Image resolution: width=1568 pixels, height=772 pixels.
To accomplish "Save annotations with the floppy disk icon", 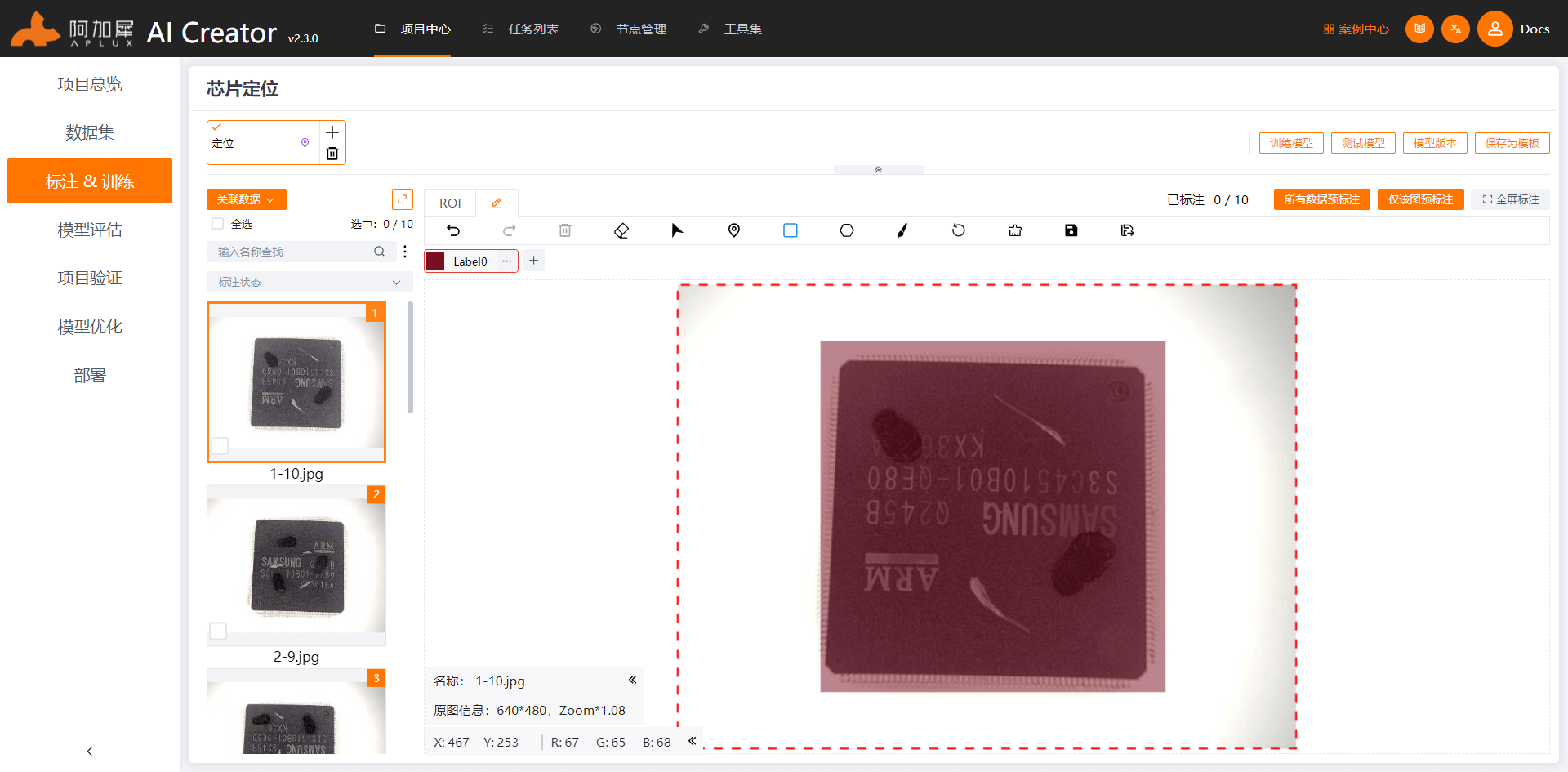I will 1071,230.
